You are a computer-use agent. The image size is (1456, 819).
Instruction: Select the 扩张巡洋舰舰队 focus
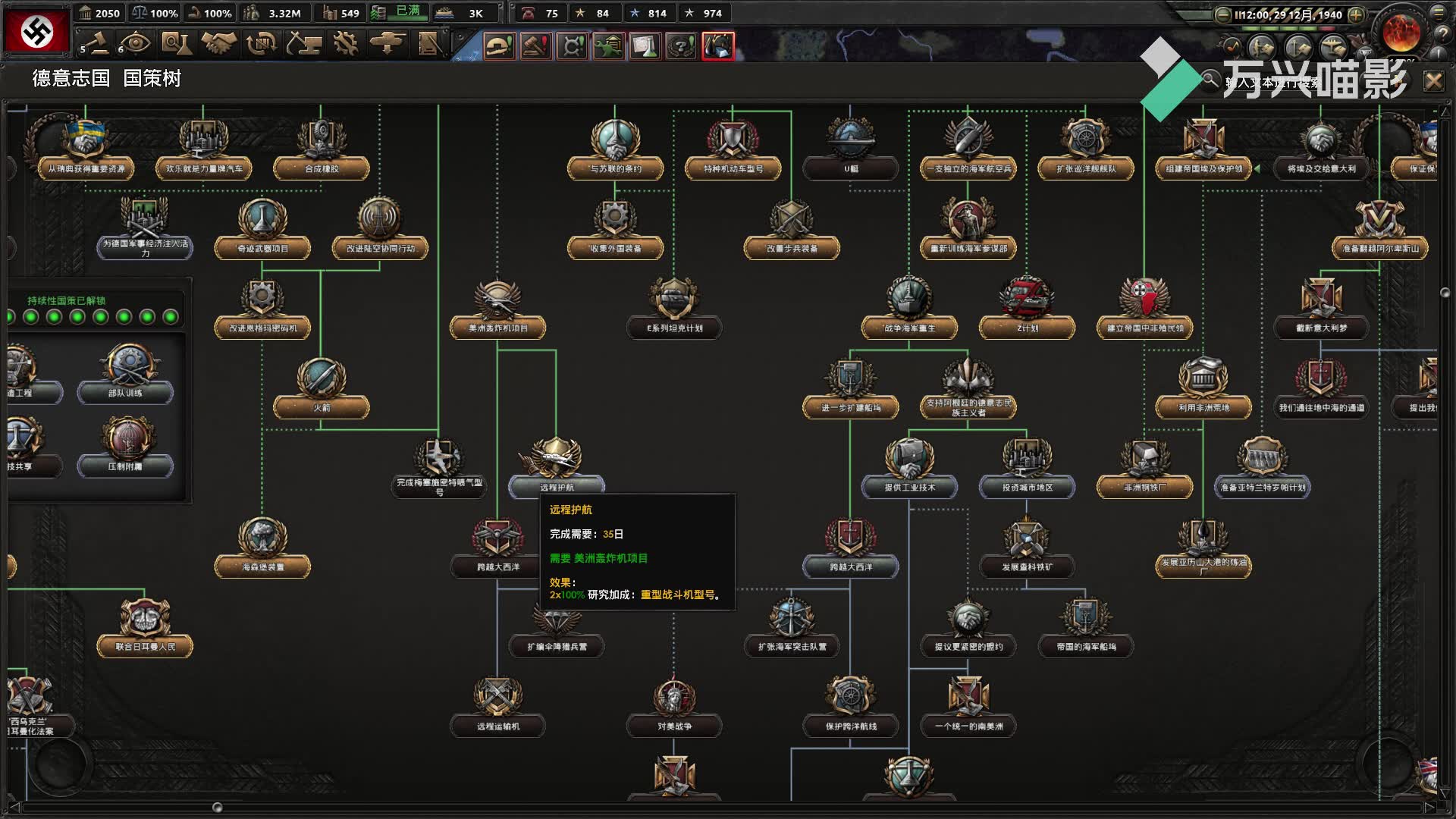coord(1086,150)
